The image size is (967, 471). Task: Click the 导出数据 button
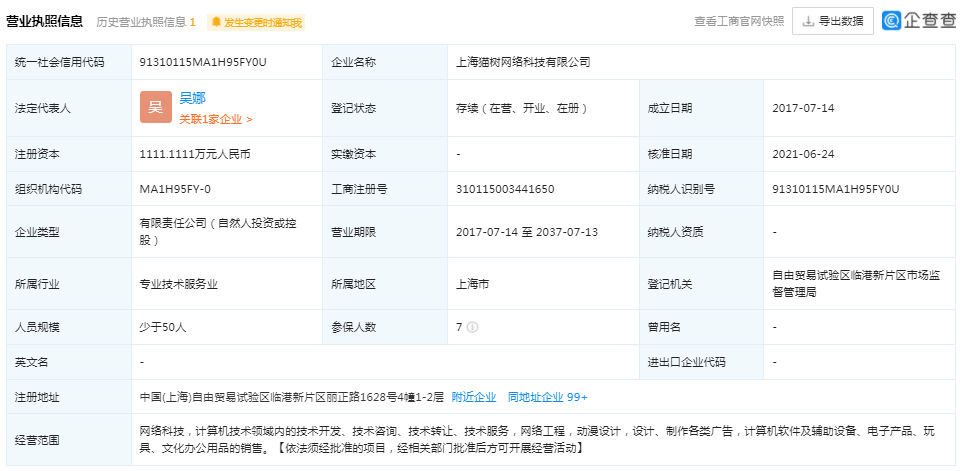point(833,22)
